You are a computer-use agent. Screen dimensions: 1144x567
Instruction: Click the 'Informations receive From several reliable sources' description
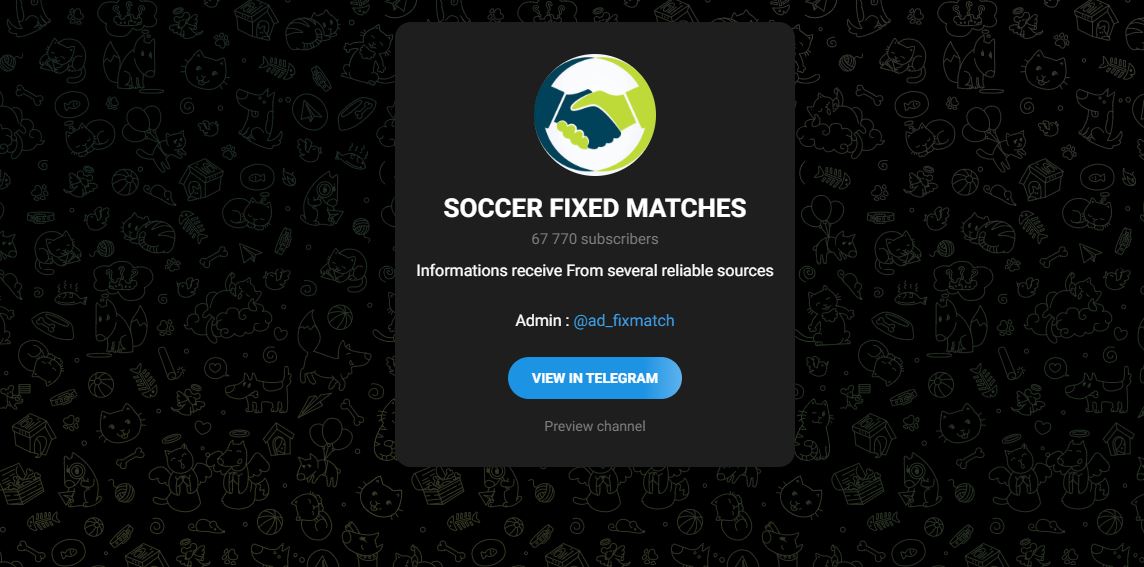[x=595, y=271]
